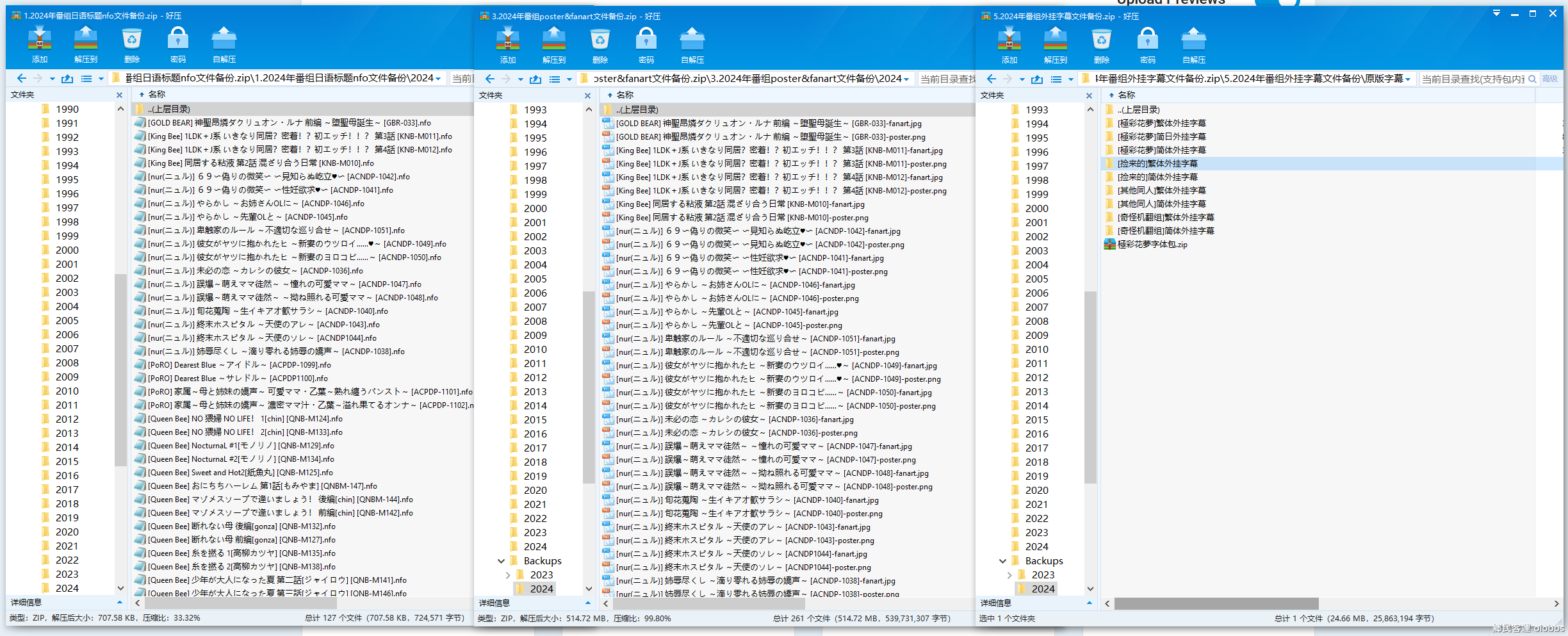Click vertical scrollbar of nfo folder tree
Screen dimensions: 1568x636
click(120, 369)
